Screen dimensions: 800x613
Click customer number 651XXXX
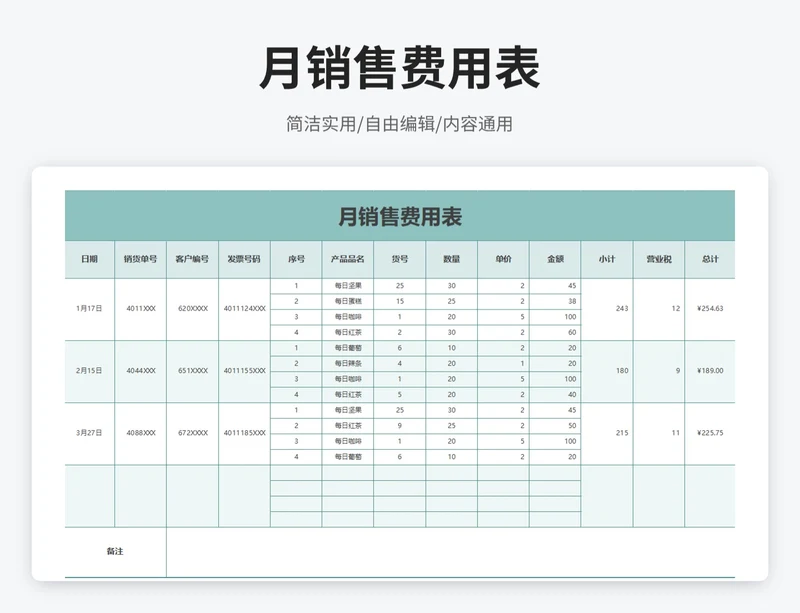click(192, 371)
